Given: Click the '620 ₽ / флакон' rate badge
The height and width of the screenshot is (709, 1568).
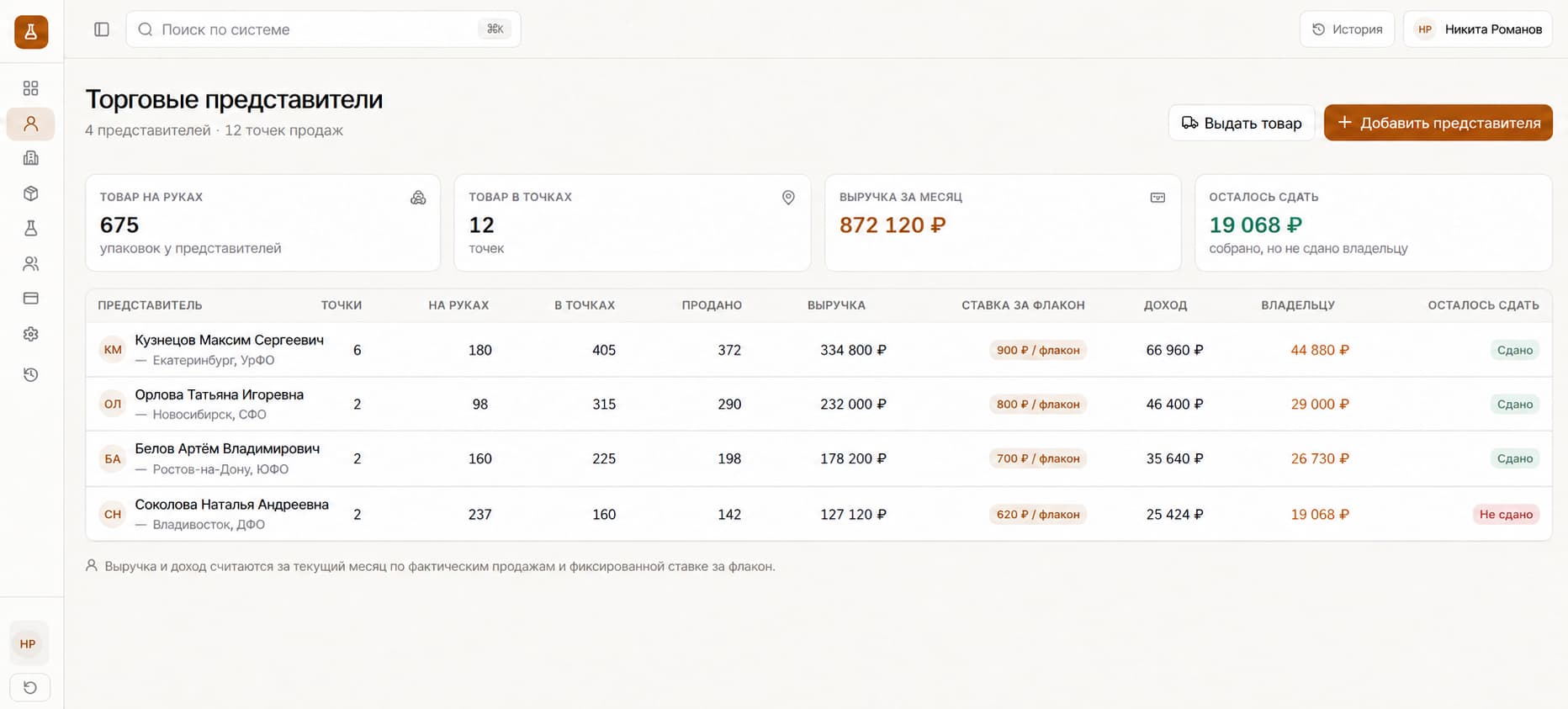Looking at the screenshot, I should click(x=1038, y=514).
